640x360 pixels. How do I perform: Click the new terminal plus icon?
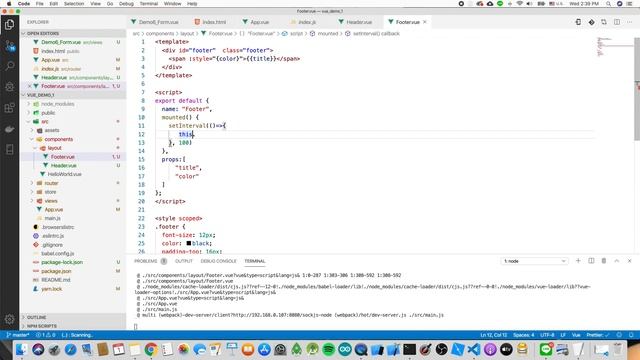[x=578, y=261]
